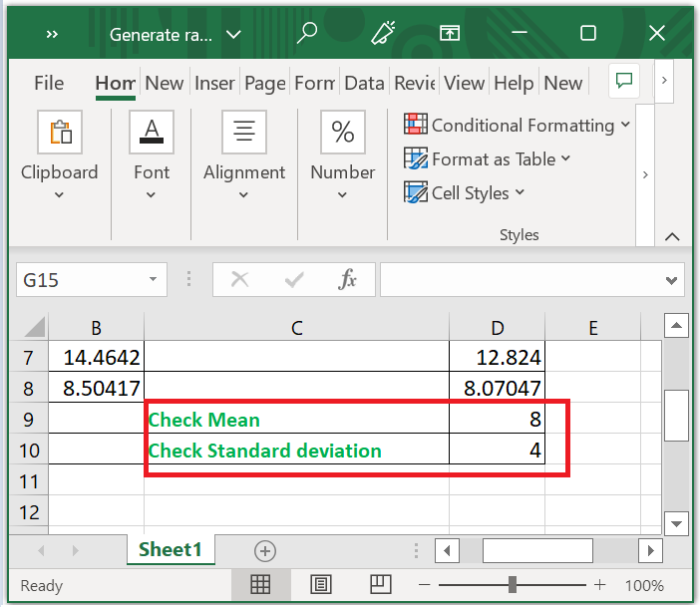Screen dimensions: 700x607
Task: Click horizontal scrollbar left arrow
Action: [447, 551]
